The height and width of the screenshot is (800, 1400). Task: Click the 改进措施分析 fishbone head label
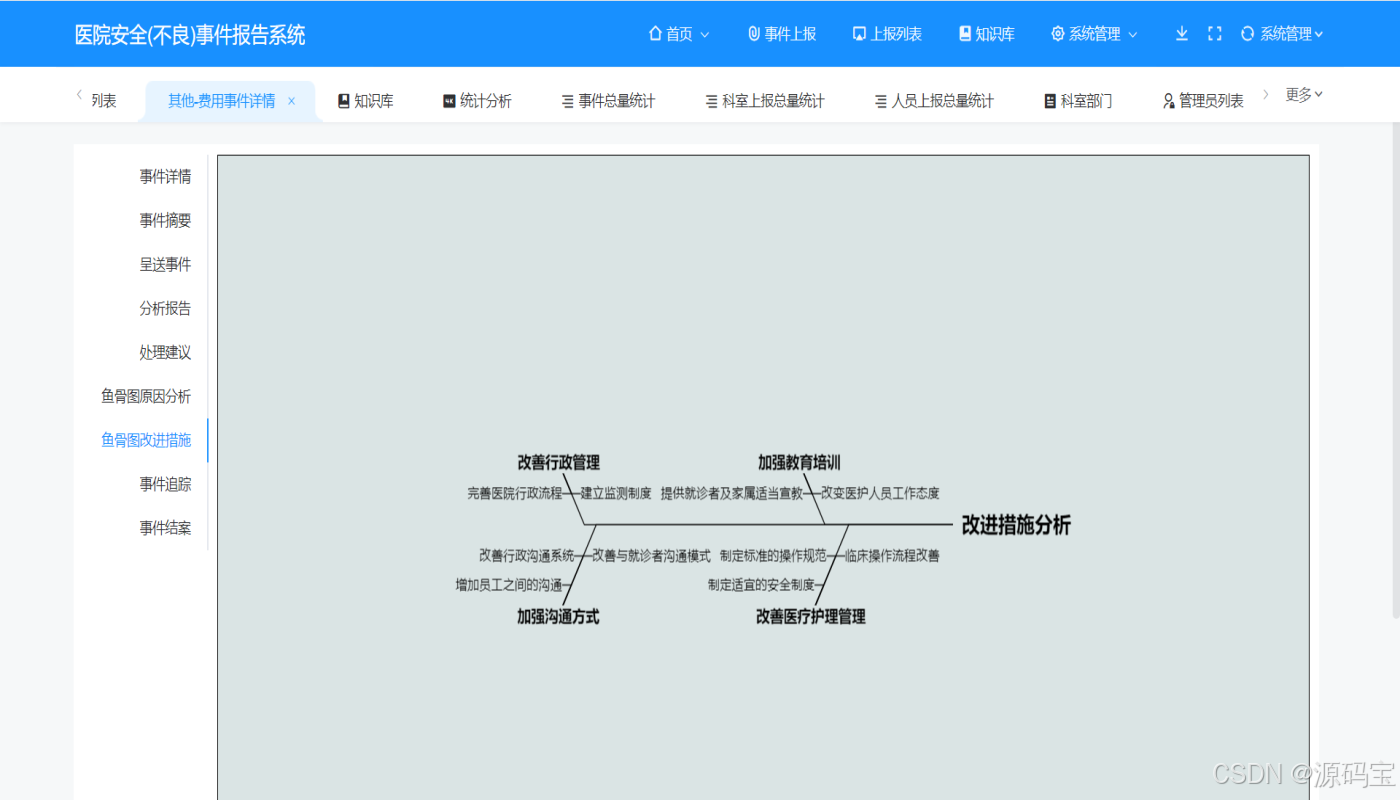(x=1016, y=525)
